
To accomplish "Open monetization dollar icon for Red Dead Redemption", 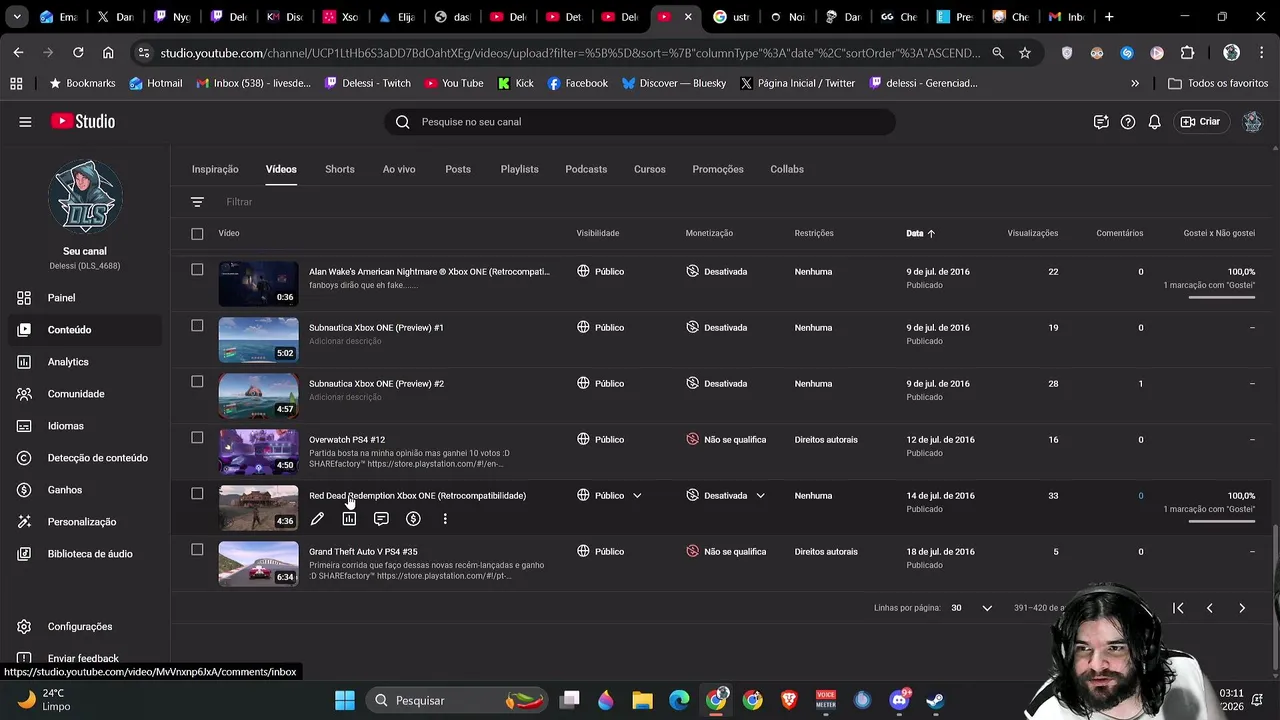I will 413,519.
